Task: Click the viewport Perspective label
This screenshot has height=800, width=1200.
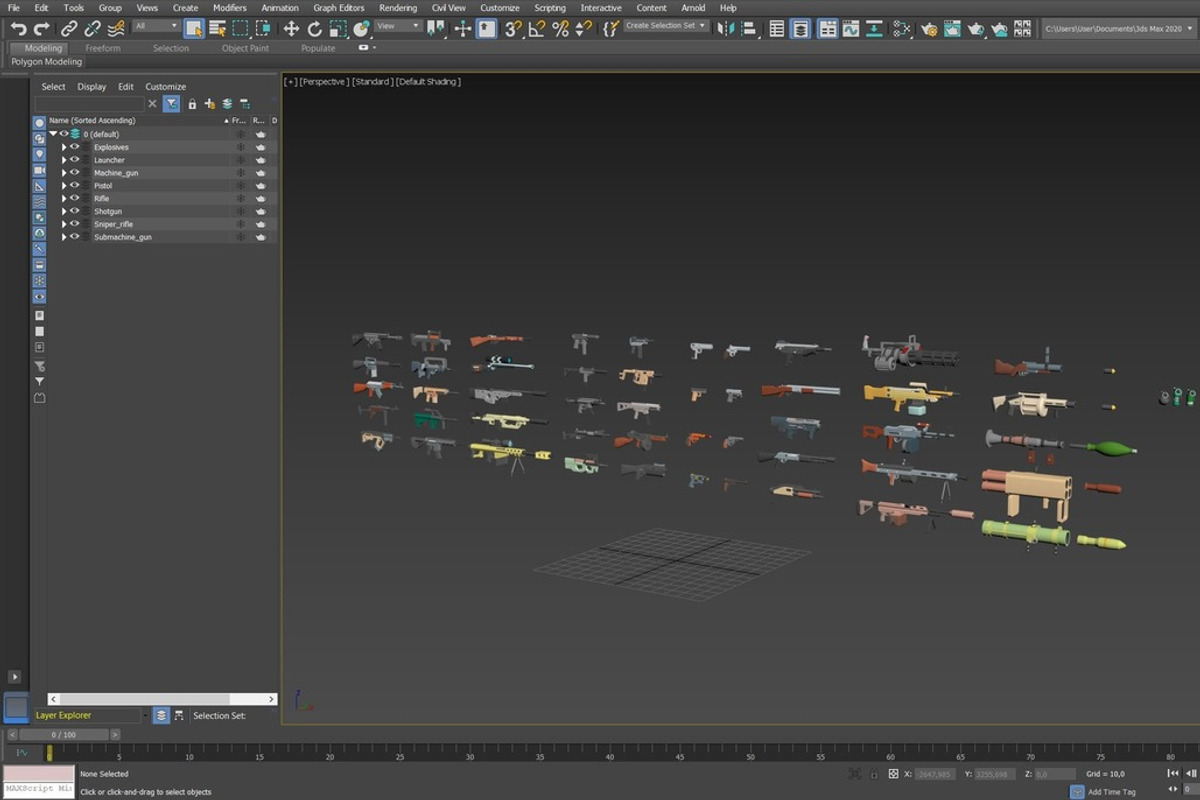Action: tap(324, 82)
